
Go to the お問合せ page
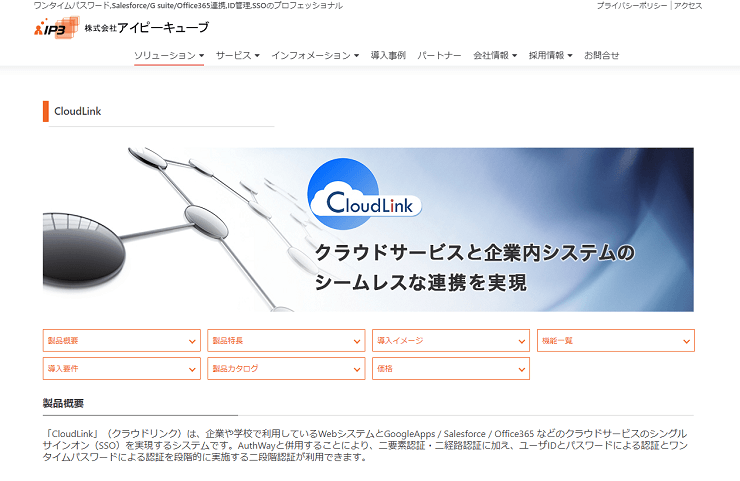pyautogui.click(x=602, y=55)
